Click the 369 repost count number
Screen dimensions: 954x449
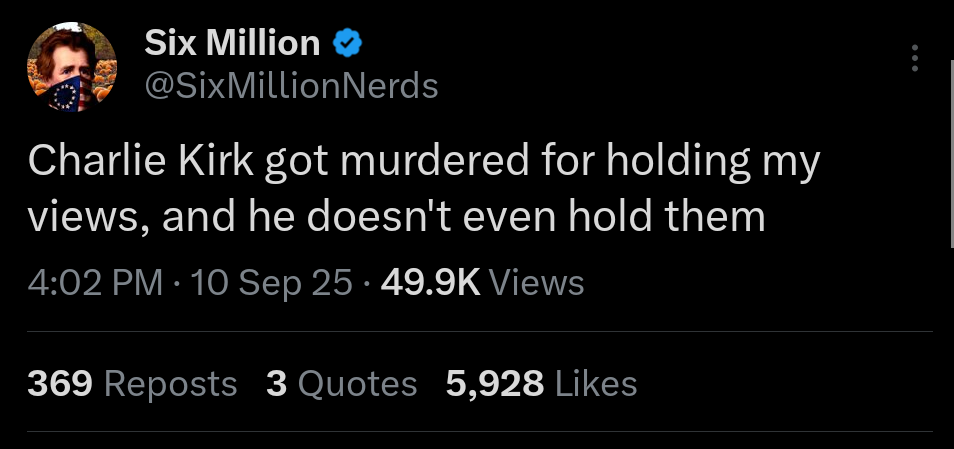(x=60, y=383)
